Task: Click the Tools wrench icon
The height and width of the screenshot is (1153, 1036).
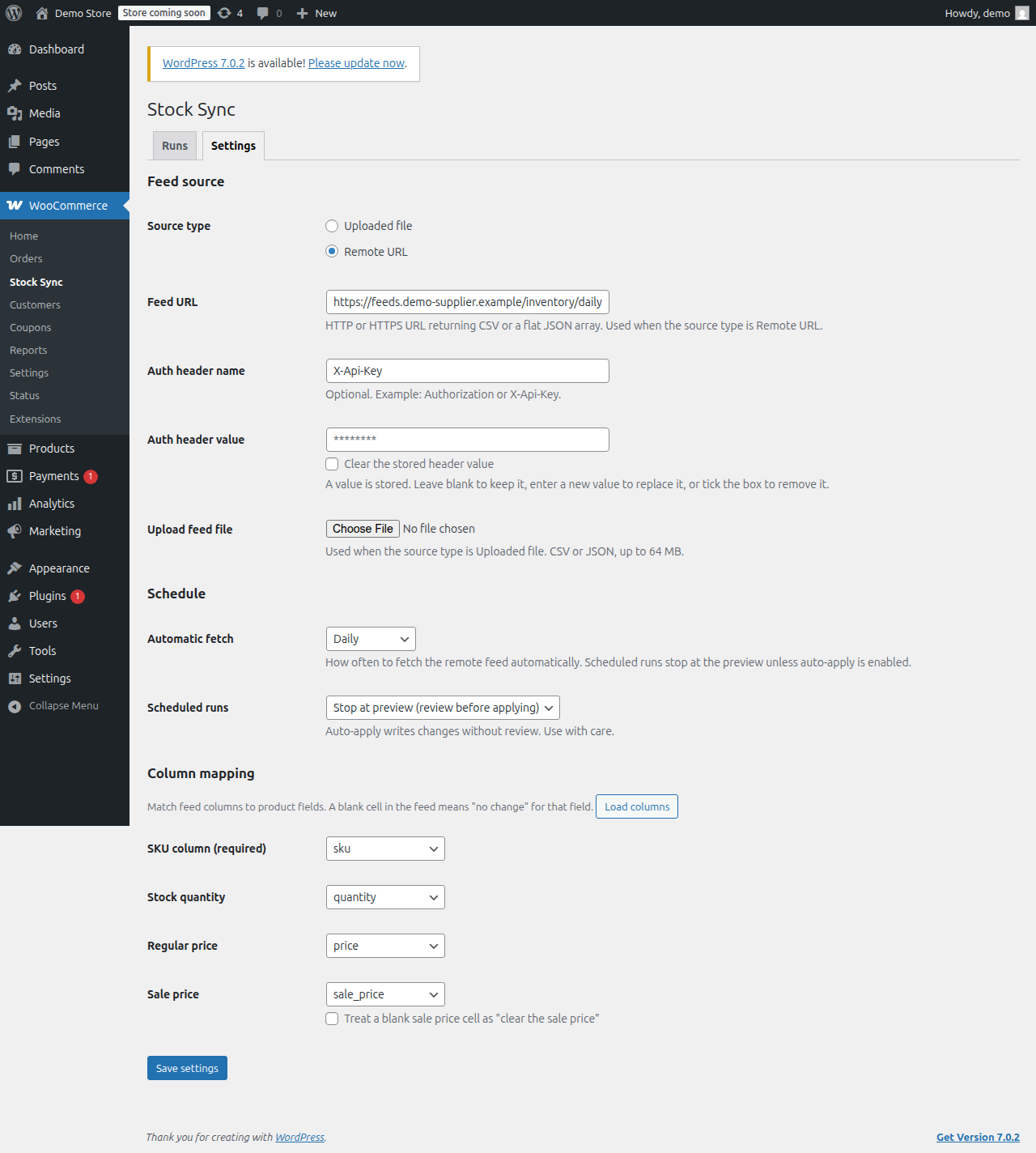Action: click(15, 651)
